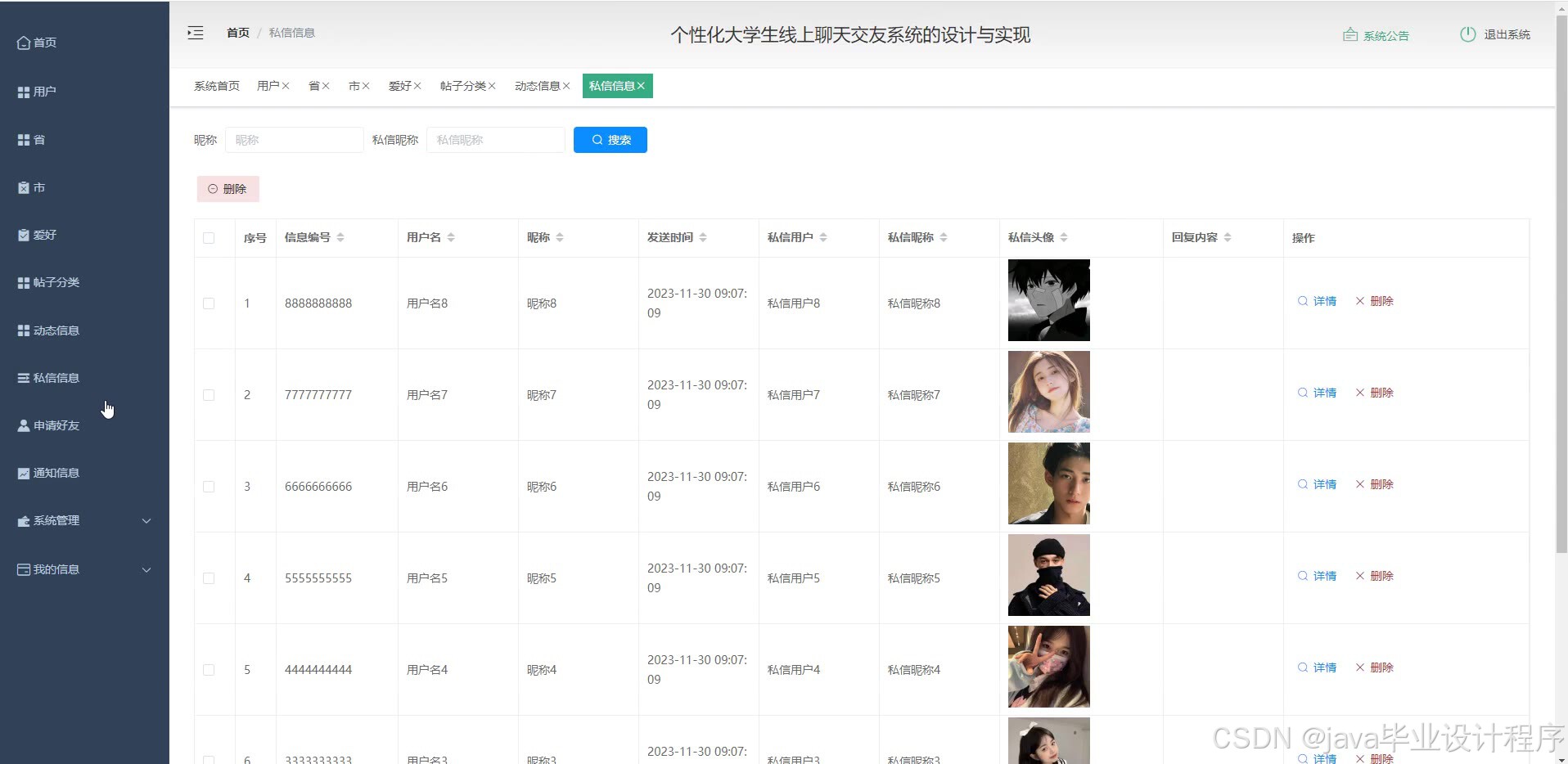Sort by 发送时间 column
Viewport: 1568px width, 764px height.
click(x=703, y=237)
